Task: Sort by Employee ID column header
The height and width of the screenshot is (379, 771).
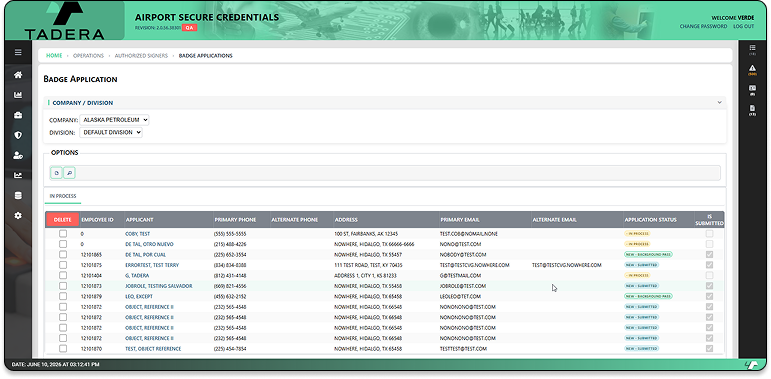Action: coord(97,220)
